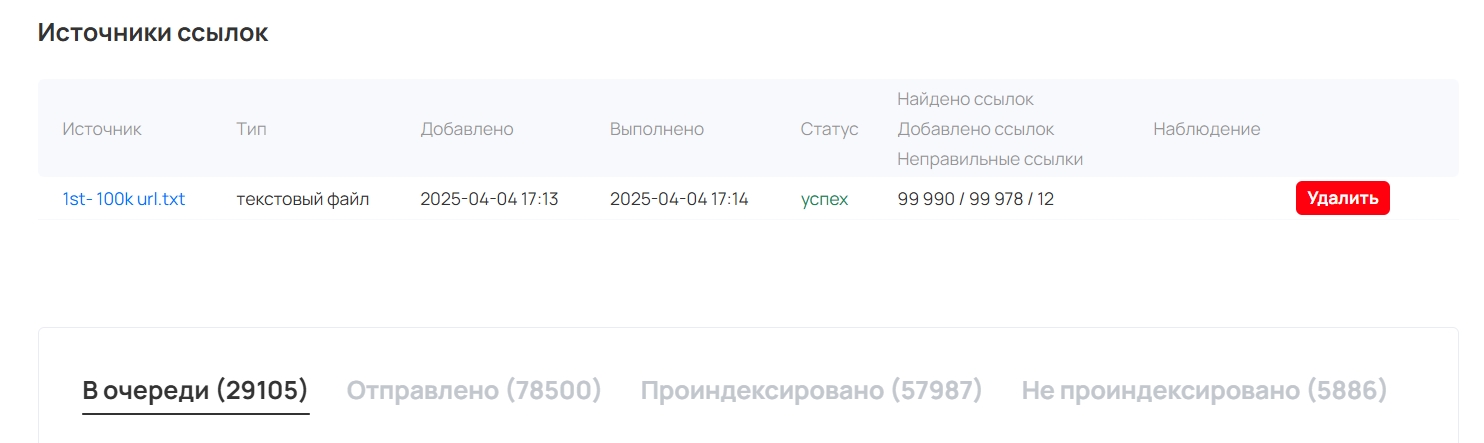Viewport: 1484px width, 443px height.
Task: Click the Выполнено column header
Action: coord(657,129)
